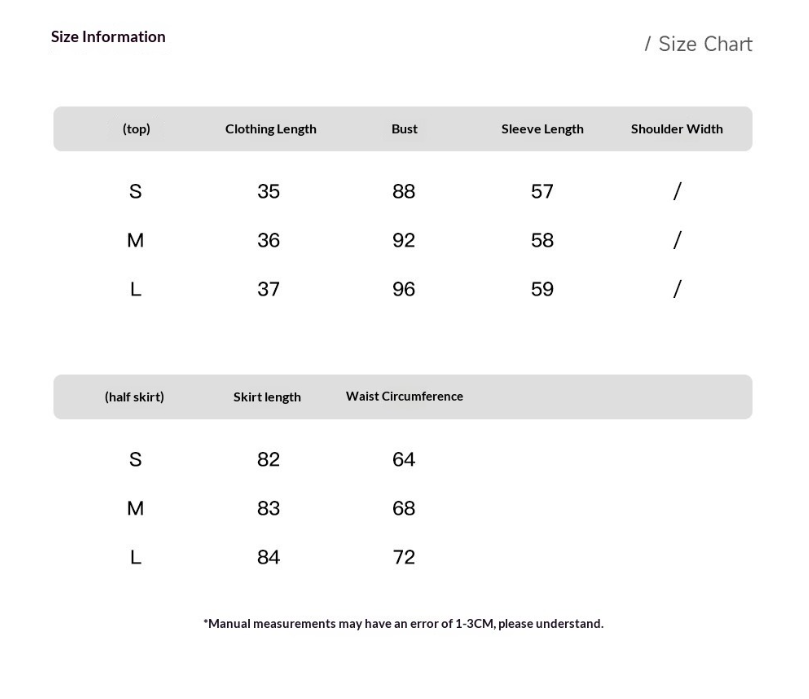Select sleeve length value 59

pyautogui.click(x=542, y=289)
